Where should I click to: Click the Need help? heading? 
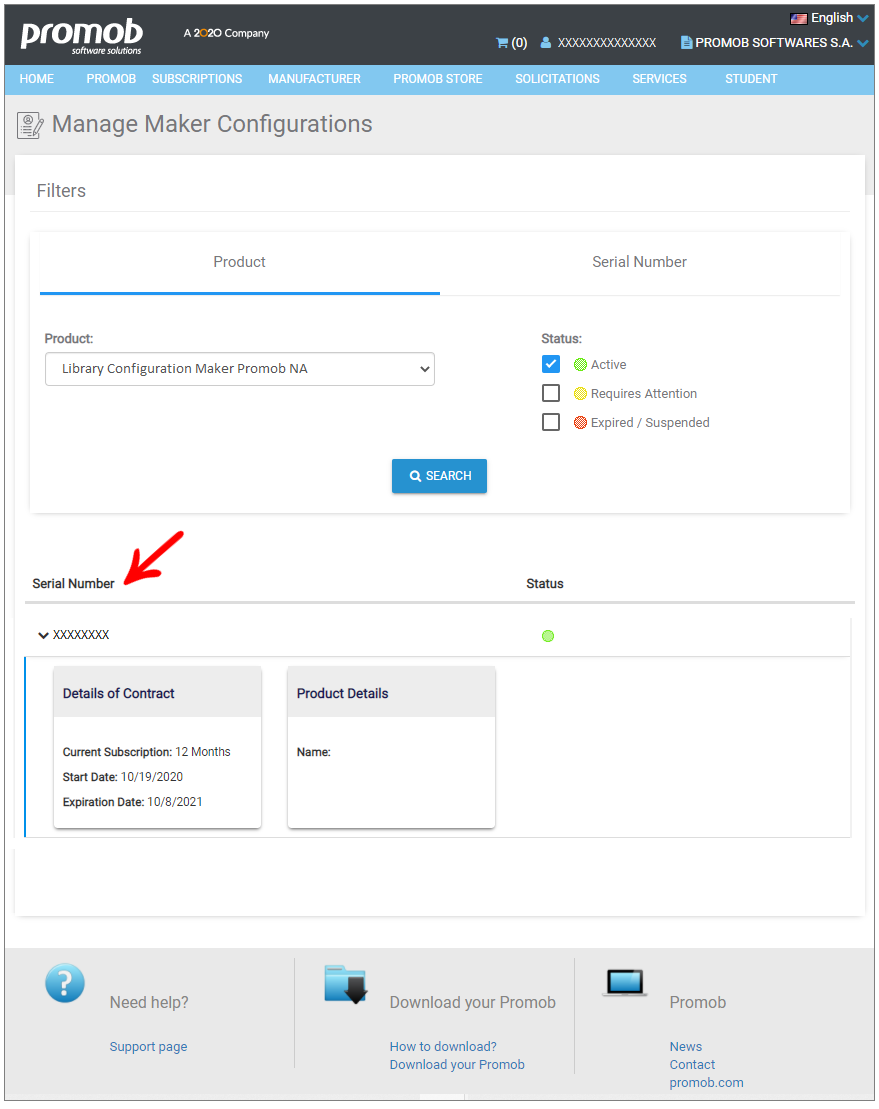coord(149,1003)
